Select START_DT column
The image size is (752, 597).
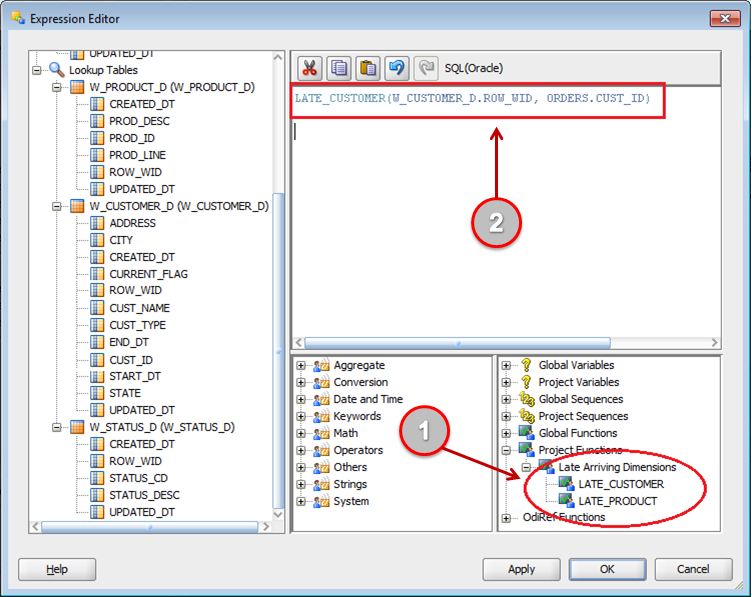coord(135,376)
